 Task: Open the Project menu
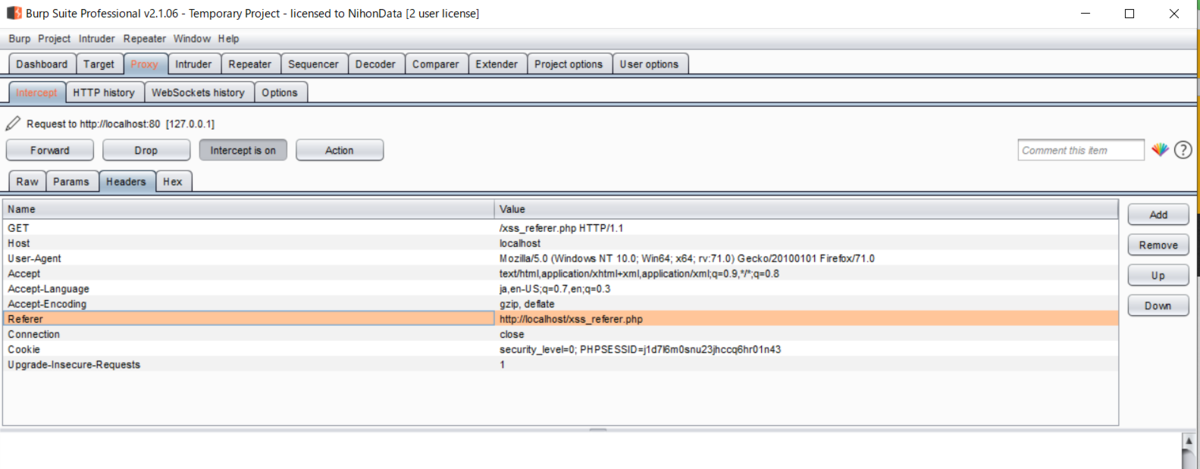click(x=54, y=39)
